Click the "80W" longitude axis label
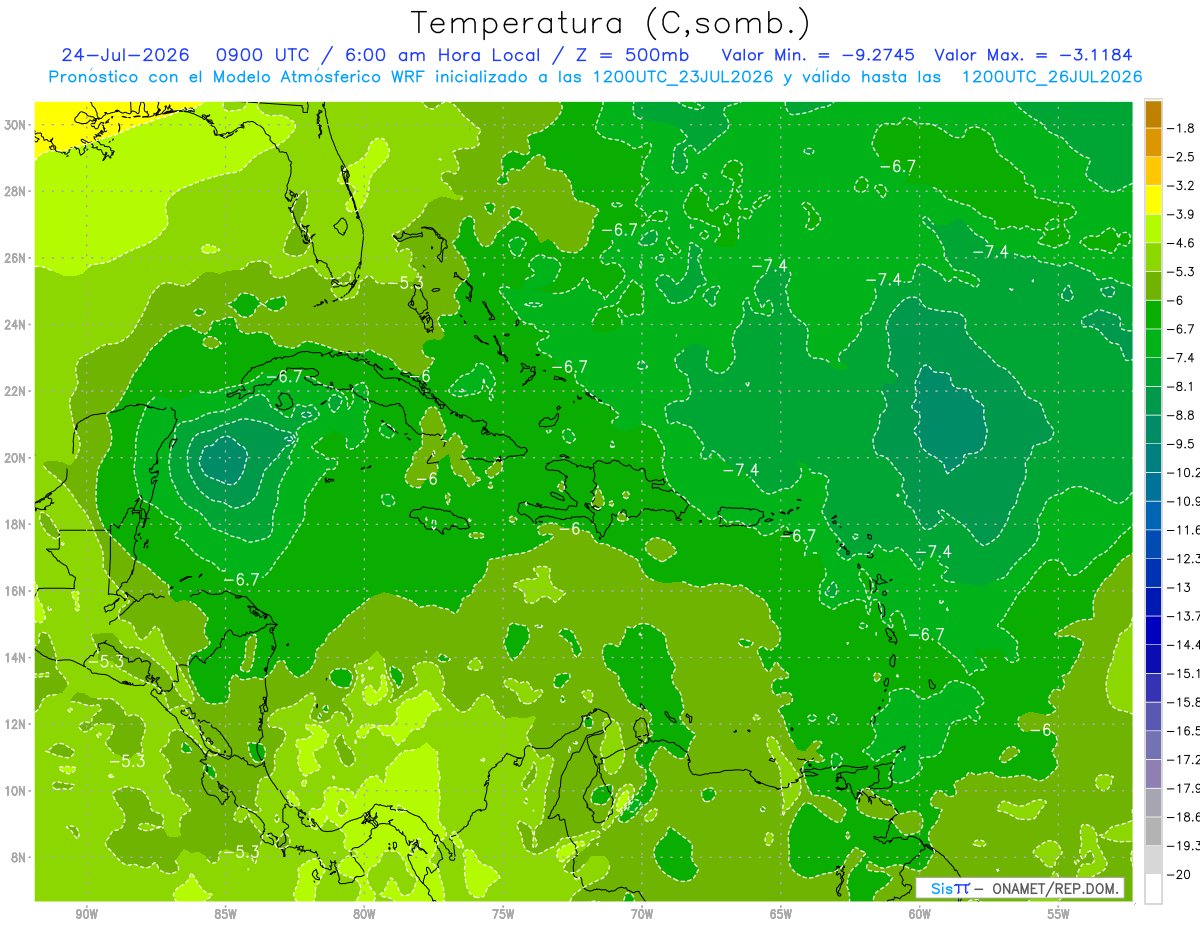This screenshot has width=1200, height=927. click(x=364, y=913)
